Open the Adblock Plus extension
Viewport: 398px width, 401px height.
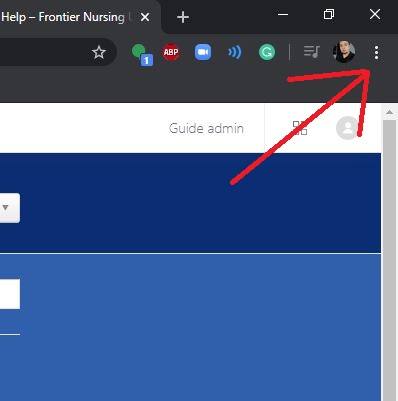(x=171, y=52)
